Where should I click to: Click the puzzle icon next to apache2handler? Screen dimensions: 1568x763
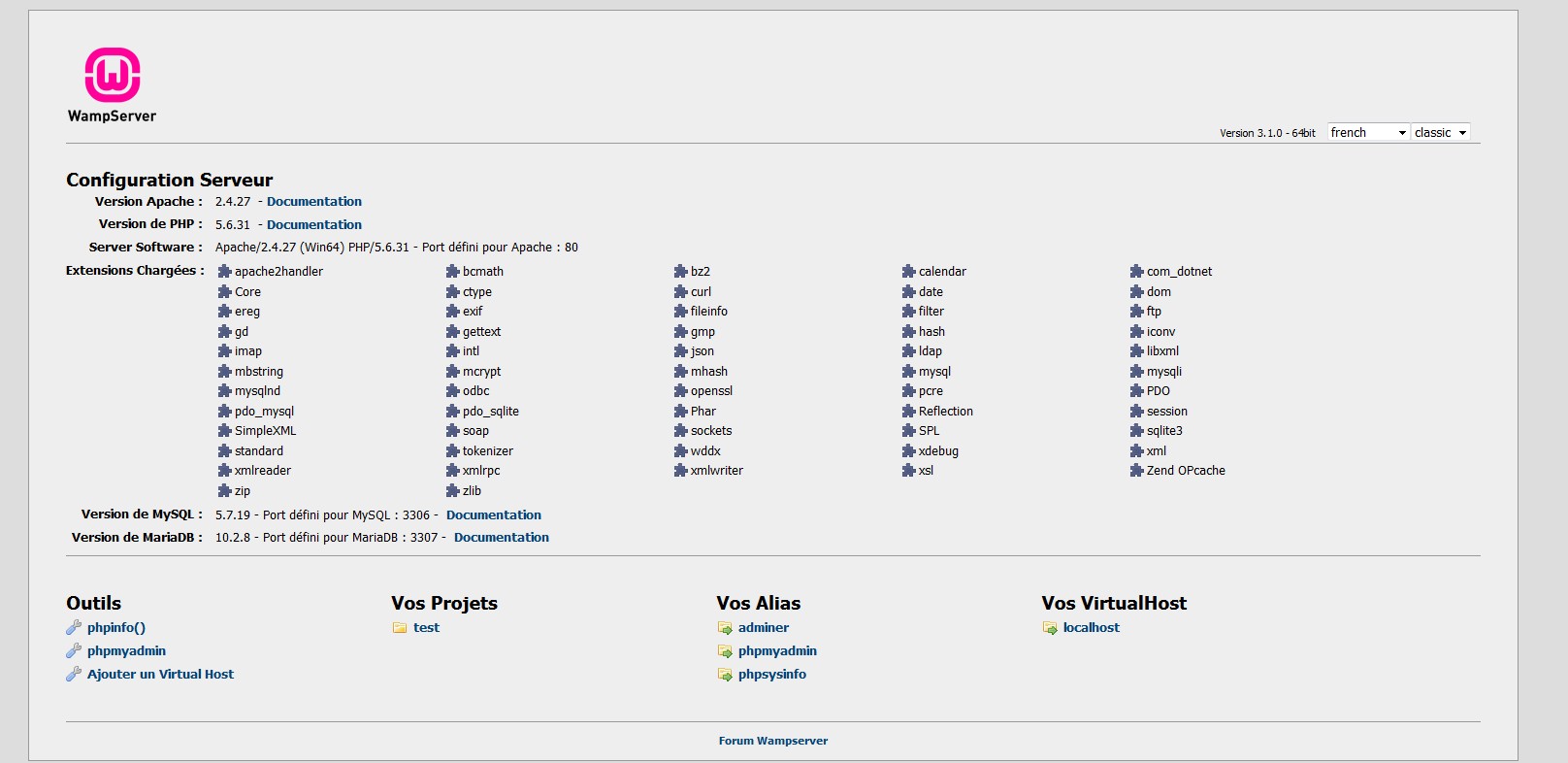coord(225,272)
